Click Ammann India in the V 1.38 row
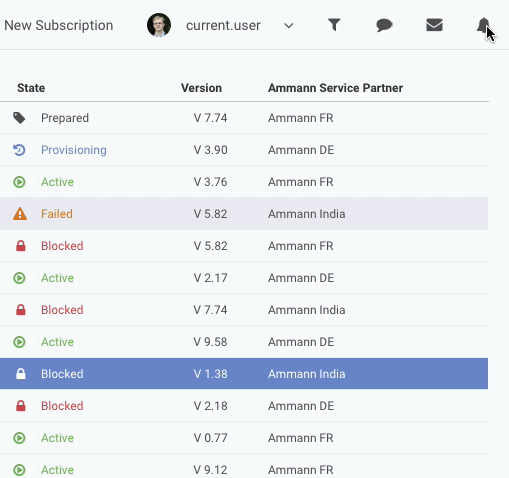This screenshot has width=509, height=478. coord(307,374)
